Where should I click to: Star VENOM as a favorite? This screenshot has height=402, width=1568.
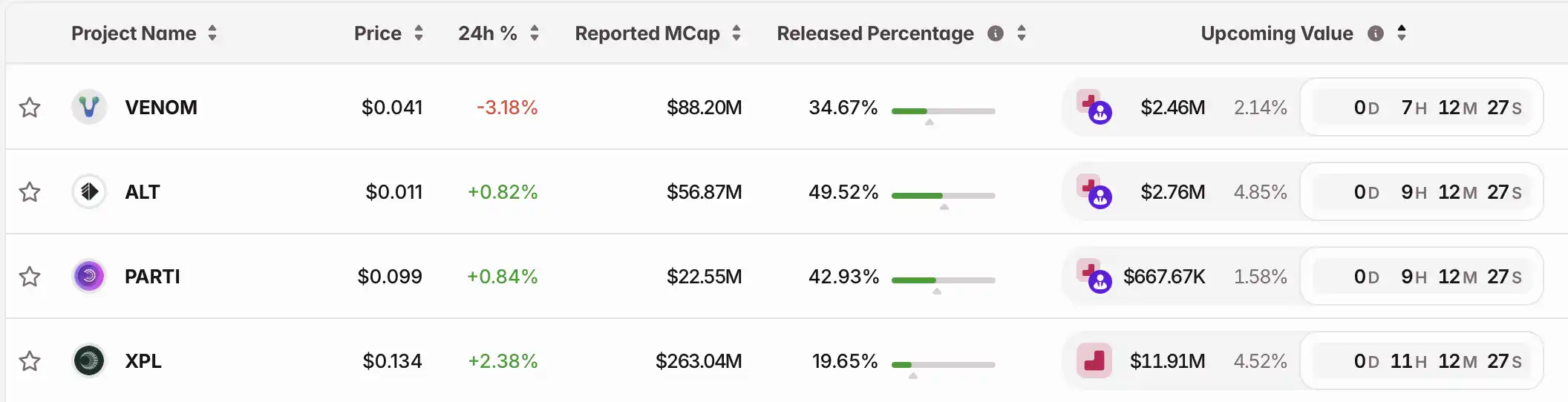coord(30,108)
